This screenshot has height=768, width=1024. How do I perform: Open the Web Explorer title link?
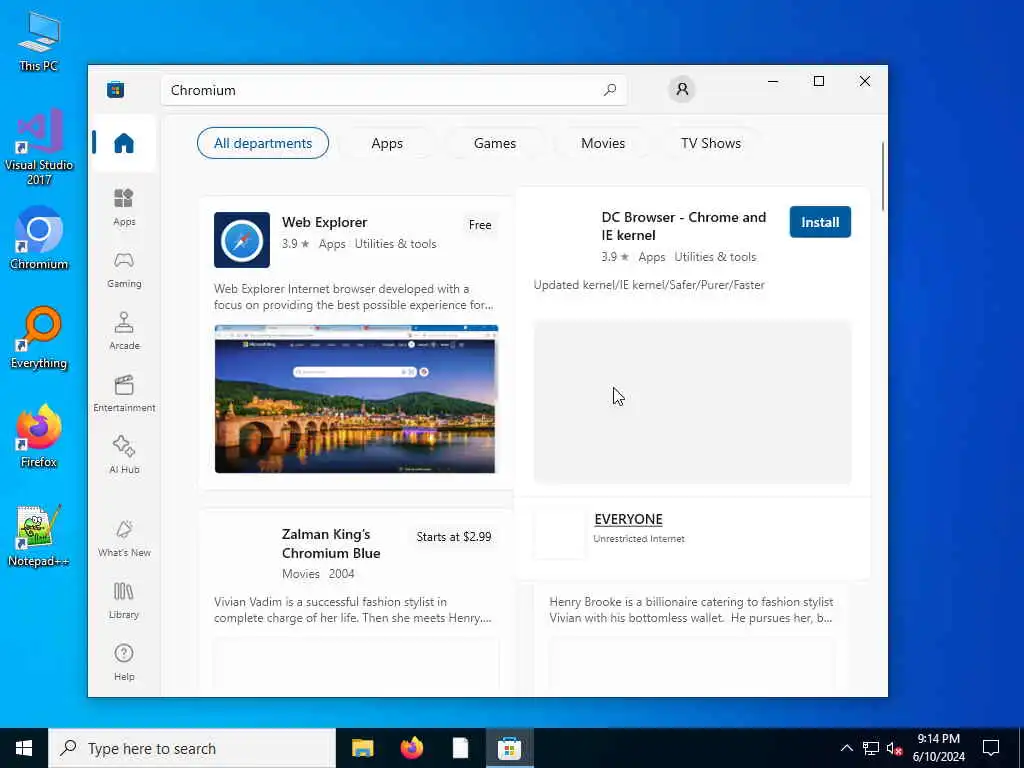[325, 222]
